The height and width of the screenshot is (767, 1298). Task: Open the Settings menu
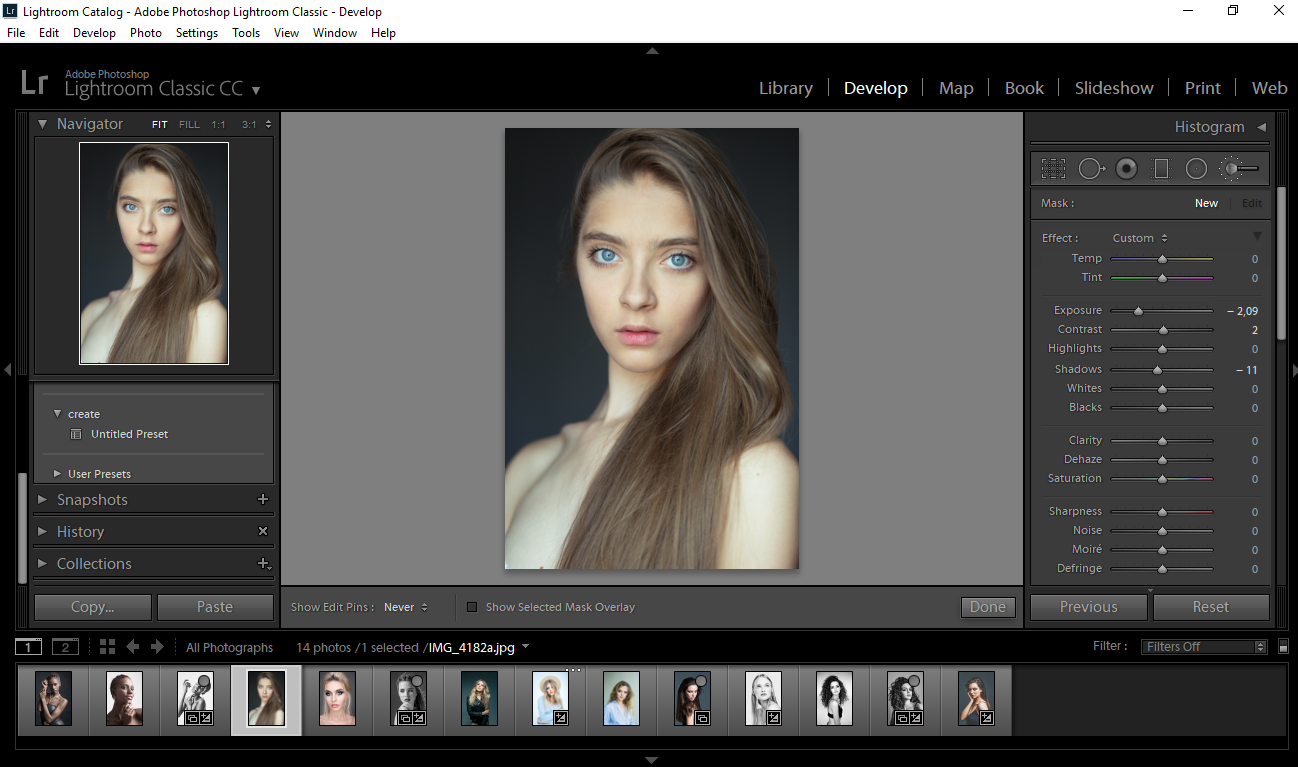(x=196, y=32)
